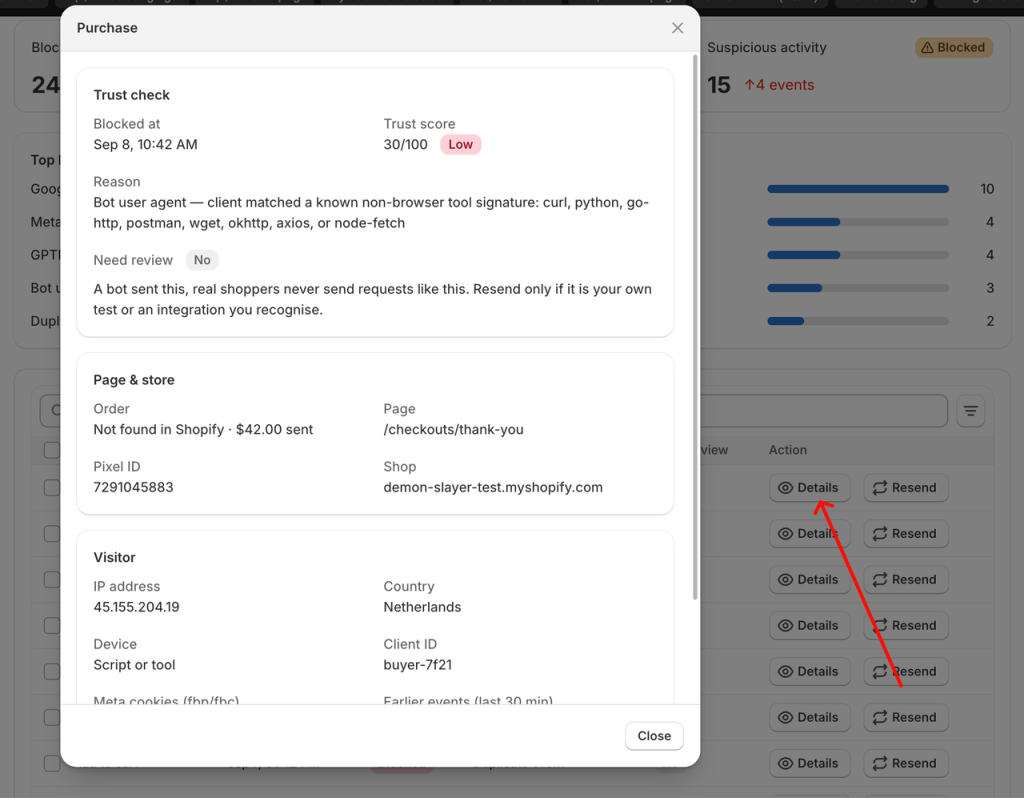Image resolution: width=1024 pixels, height=798 pixels.
Task: Click the Purchase dialog's vertical scrollbar
Action: pos(695,327)
